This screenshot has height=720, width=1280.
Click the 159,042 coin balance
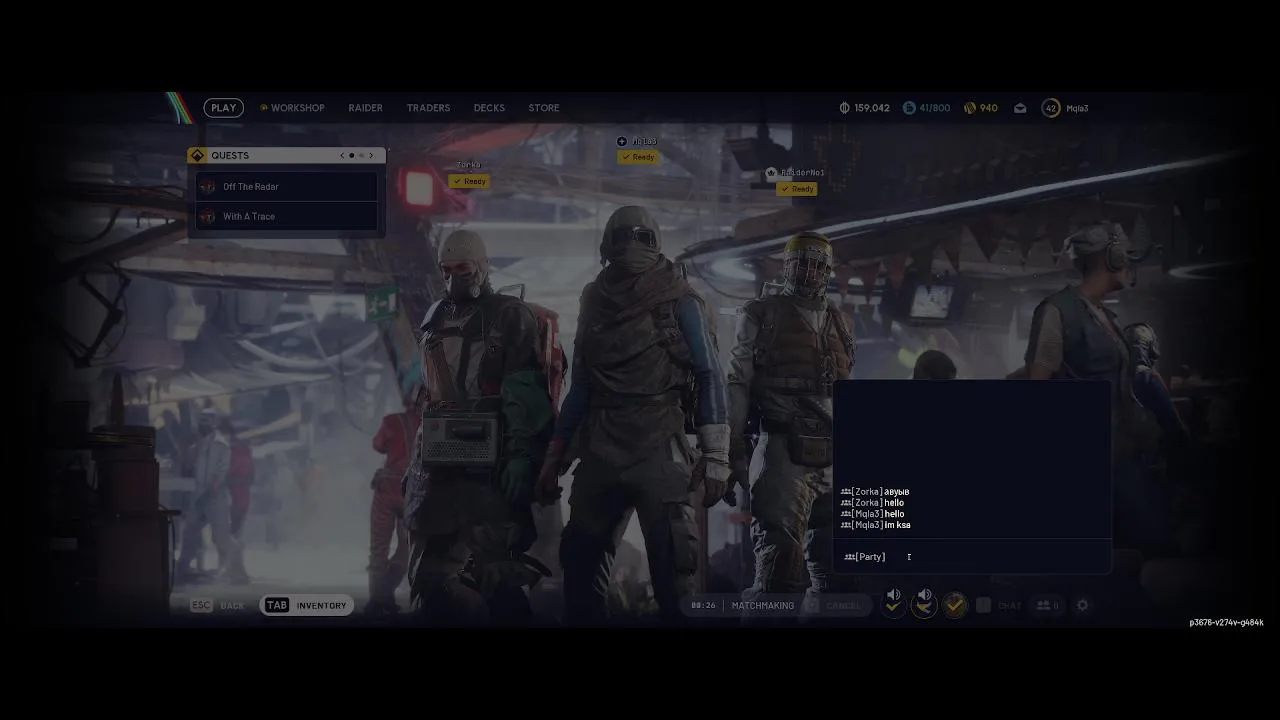pos(872,108)
